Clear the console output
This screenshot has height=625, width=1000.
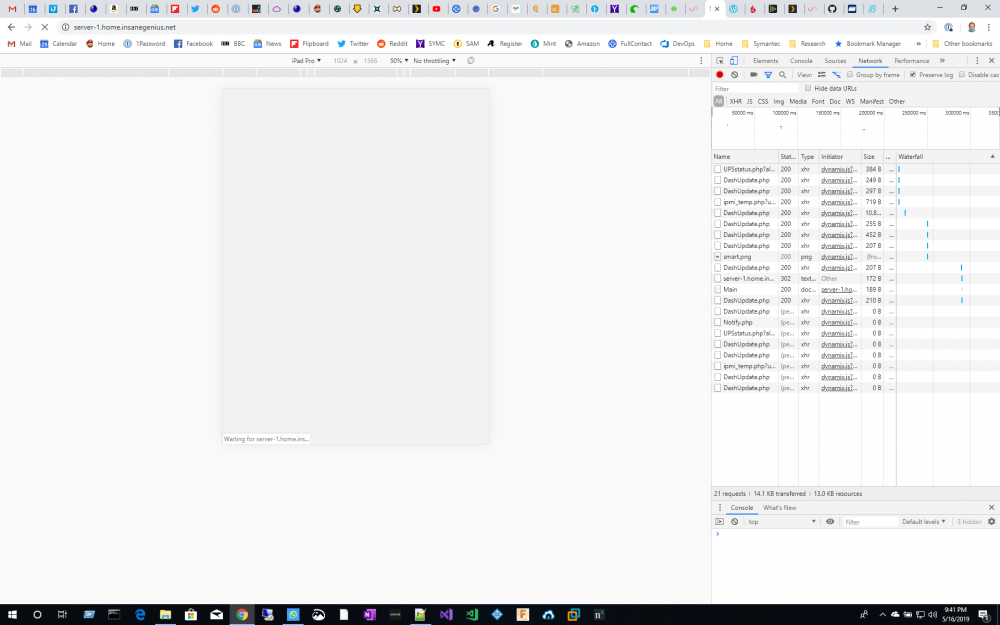click(734, 522)
